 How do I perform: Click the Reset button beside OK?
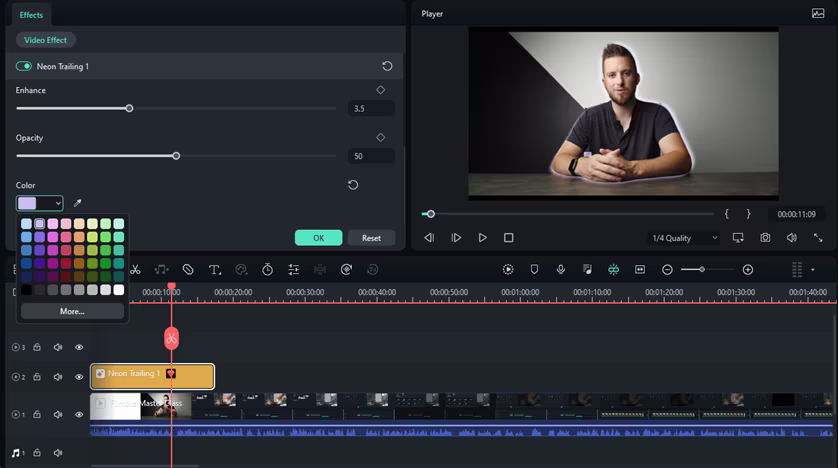click(371, 238)
